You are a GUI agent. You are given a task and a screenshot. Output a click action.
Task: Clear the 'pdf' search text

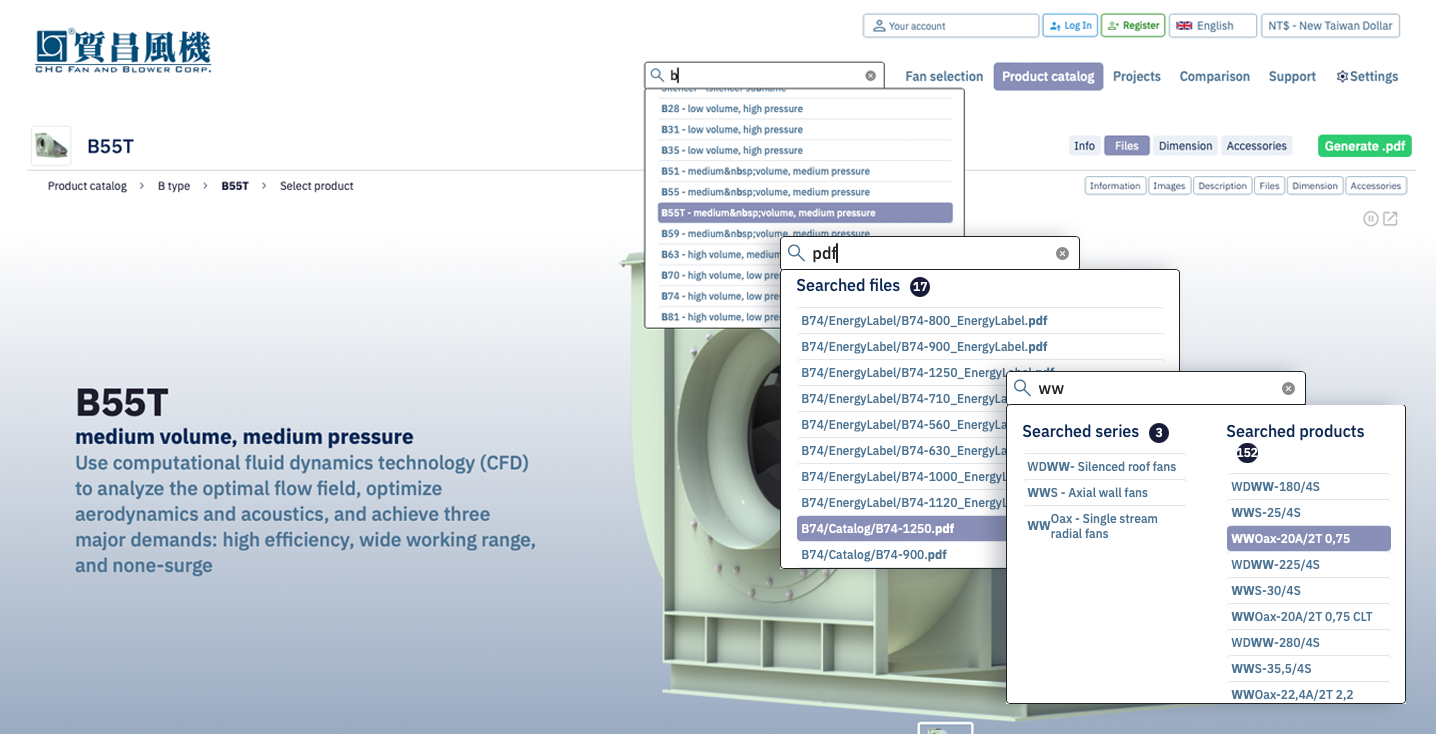pos(1062,254)
